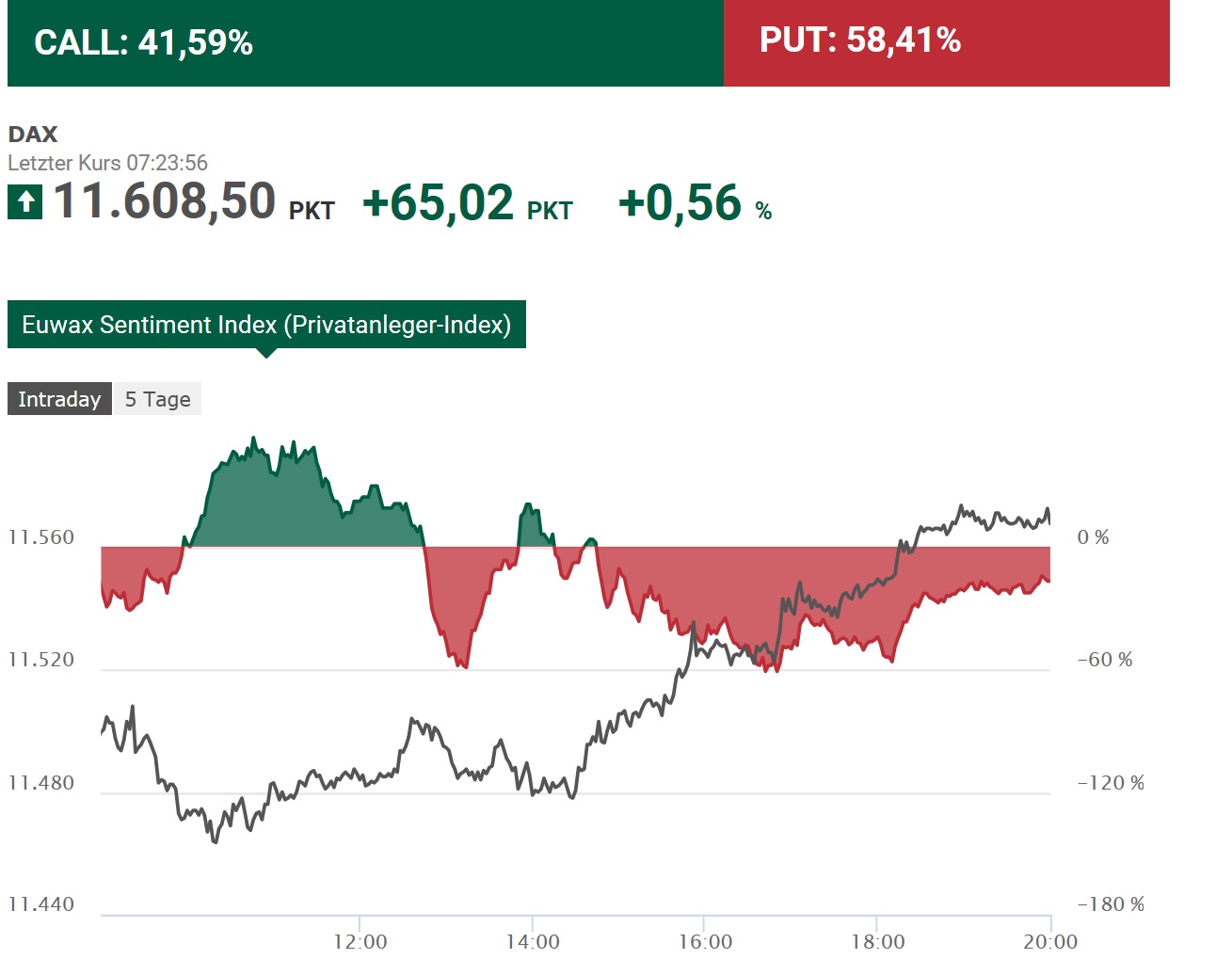1232x959 pixels.
Task: Click the DAX index name label
Action: 34,134
